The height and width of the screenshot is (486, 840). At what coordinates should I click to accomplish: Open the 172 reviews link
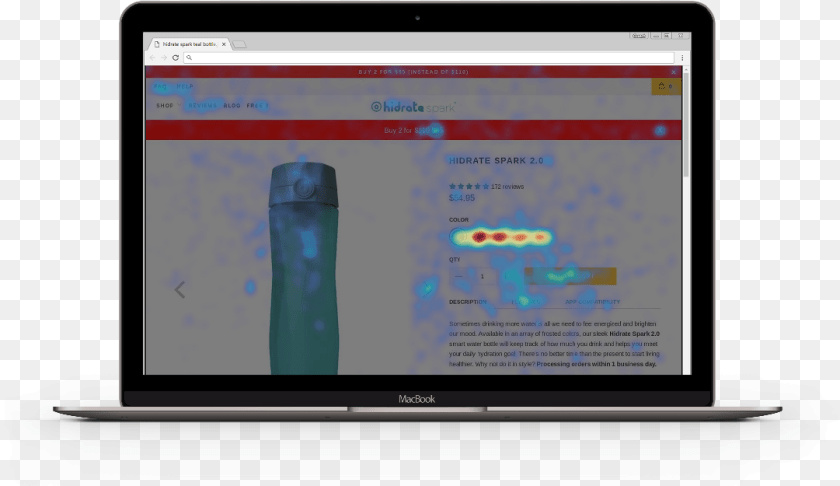point(507,186)
